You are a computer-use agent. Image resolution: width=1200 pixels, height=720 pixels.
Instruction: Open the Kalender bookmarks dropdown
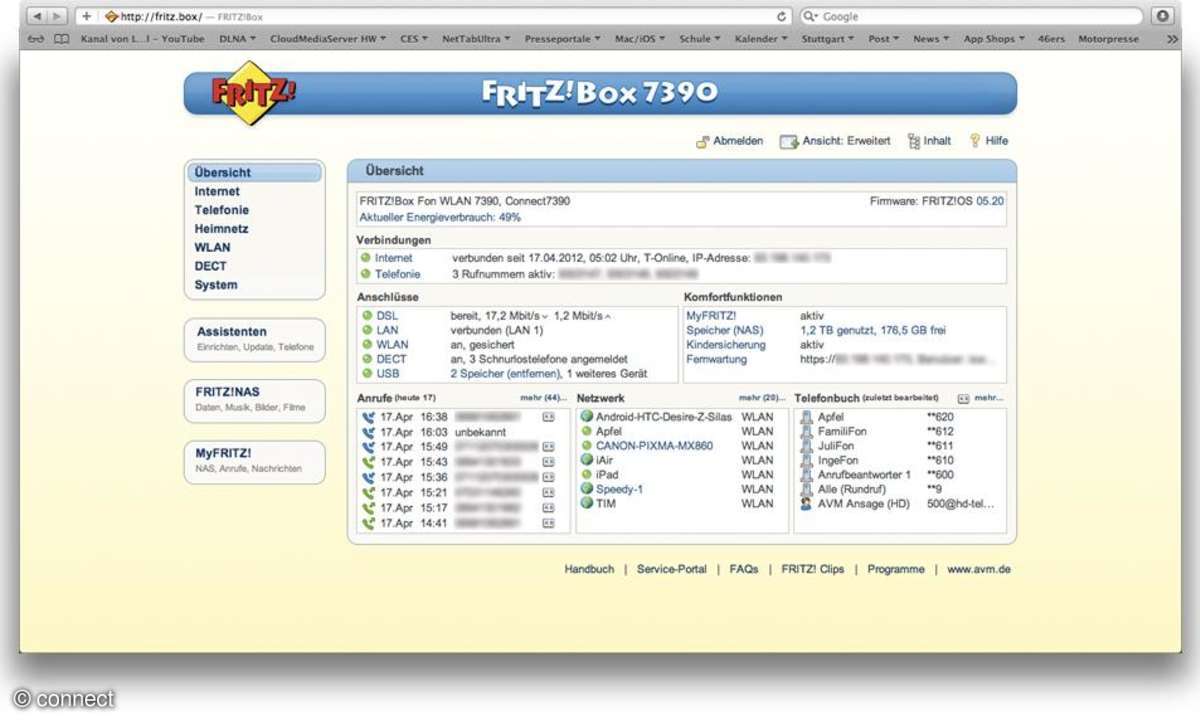click(761, 39)
